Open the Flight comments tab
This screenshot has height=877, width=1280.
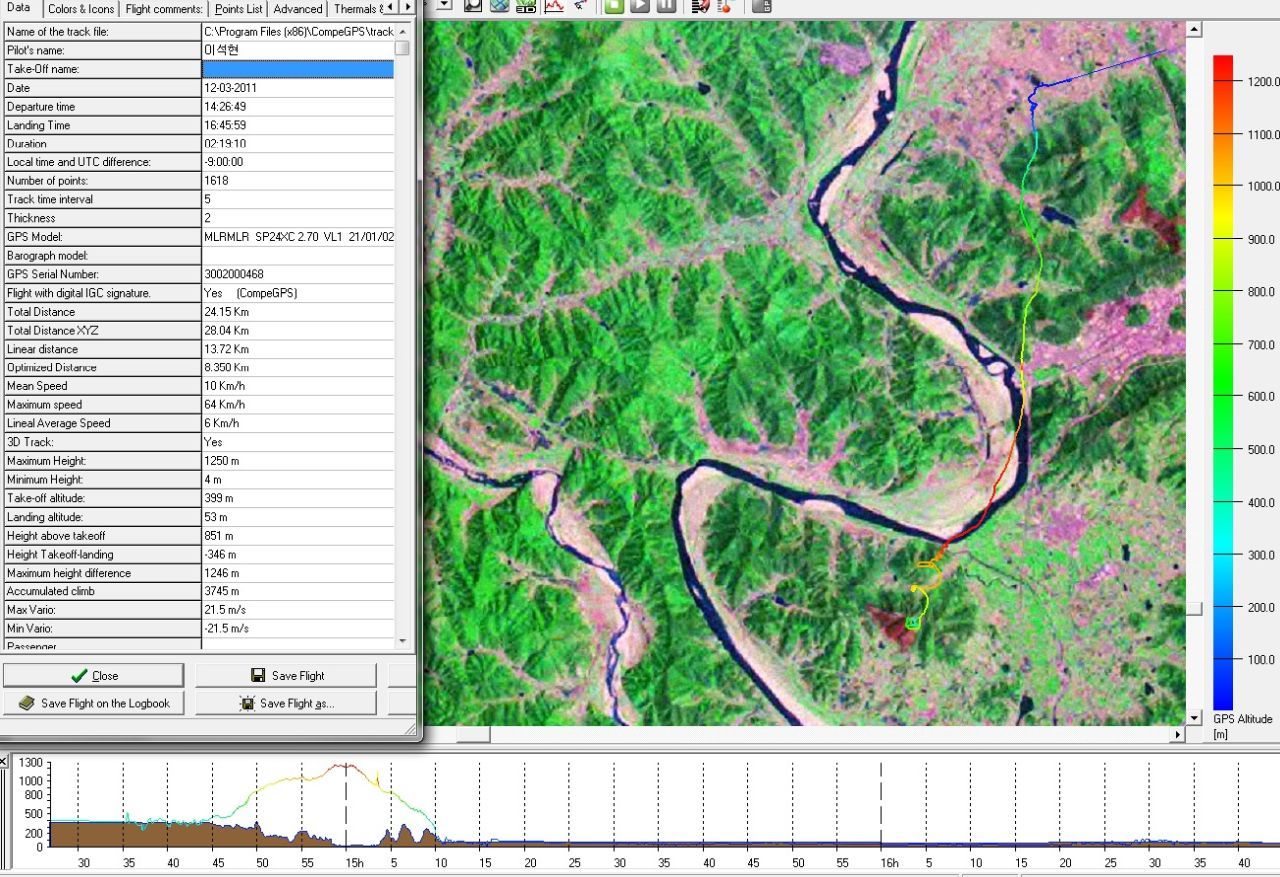point(165,9)
